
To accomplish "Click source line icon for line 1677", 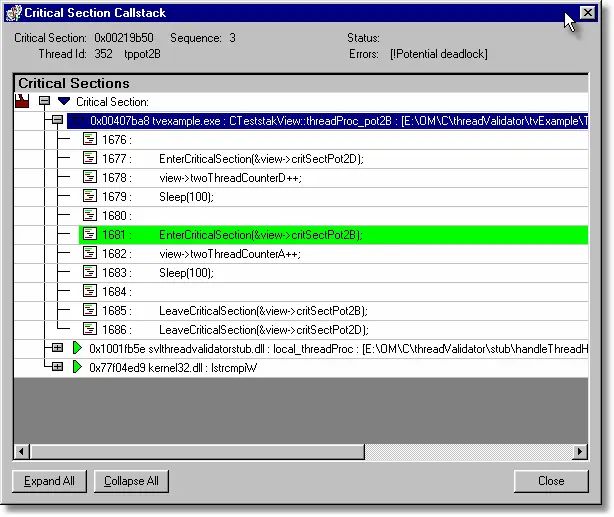I will [90, 158].
